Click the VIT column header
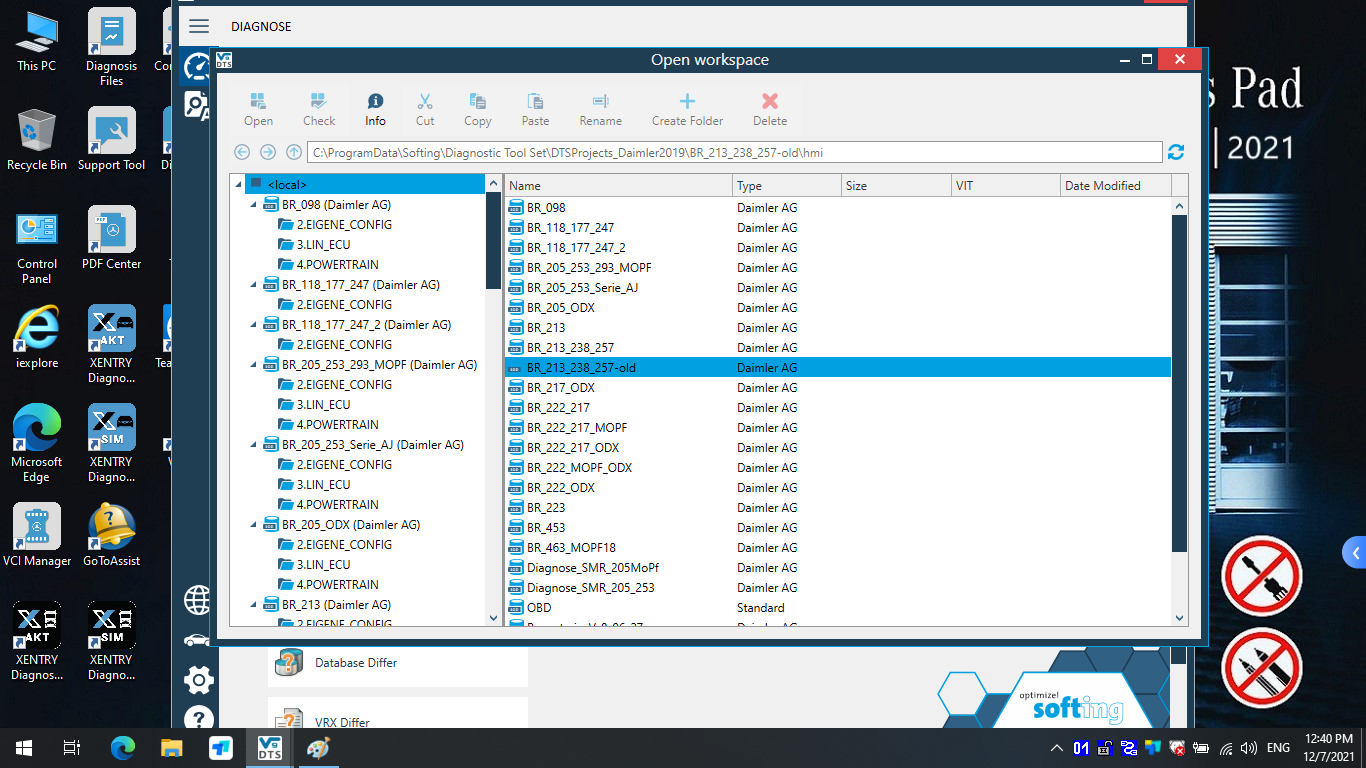 1005,185
